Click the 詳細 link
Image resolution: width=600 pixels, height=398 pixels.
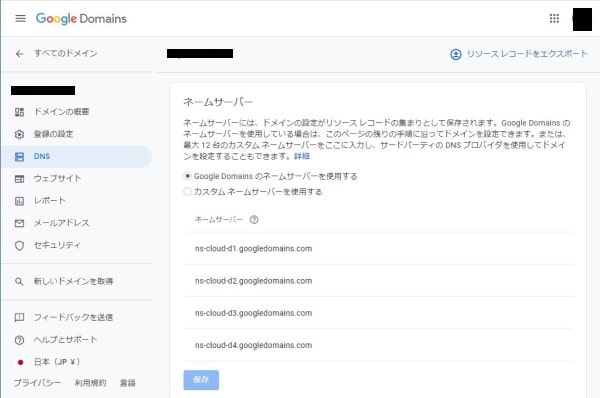coord(302,156)
